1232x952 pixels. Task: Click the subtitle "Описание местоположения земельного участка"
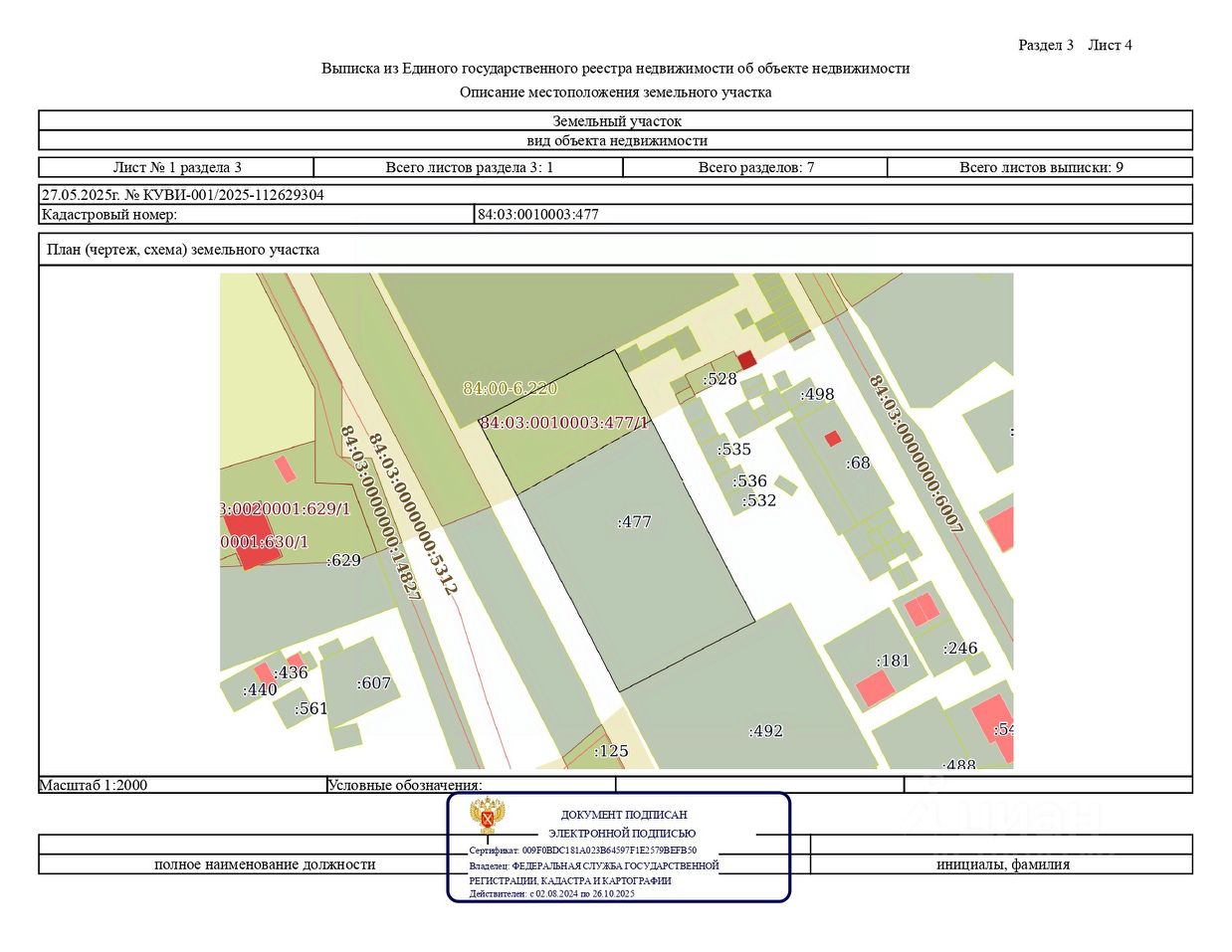point(615,93)
